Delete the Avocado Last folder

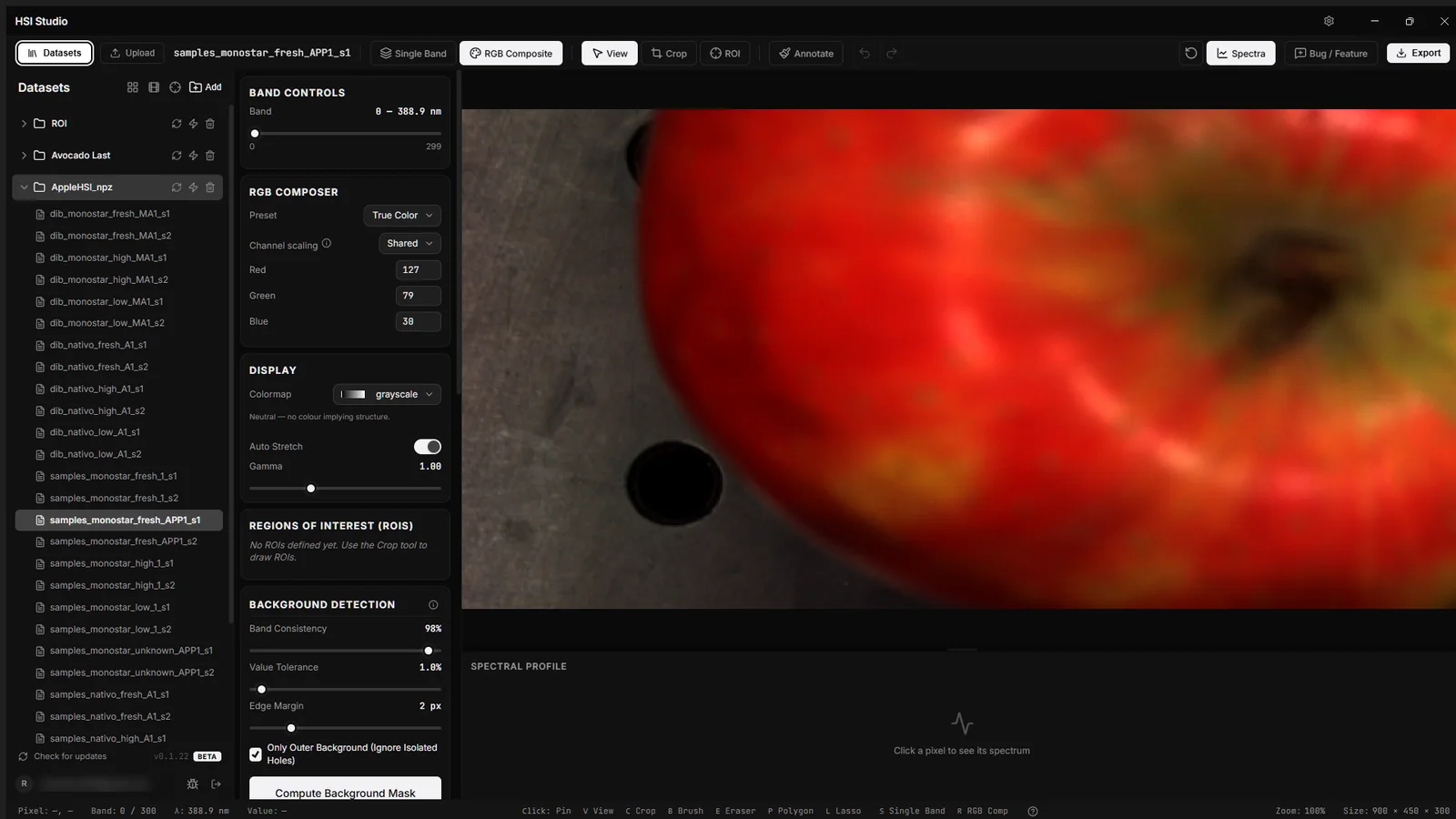[x=210, y=156]
